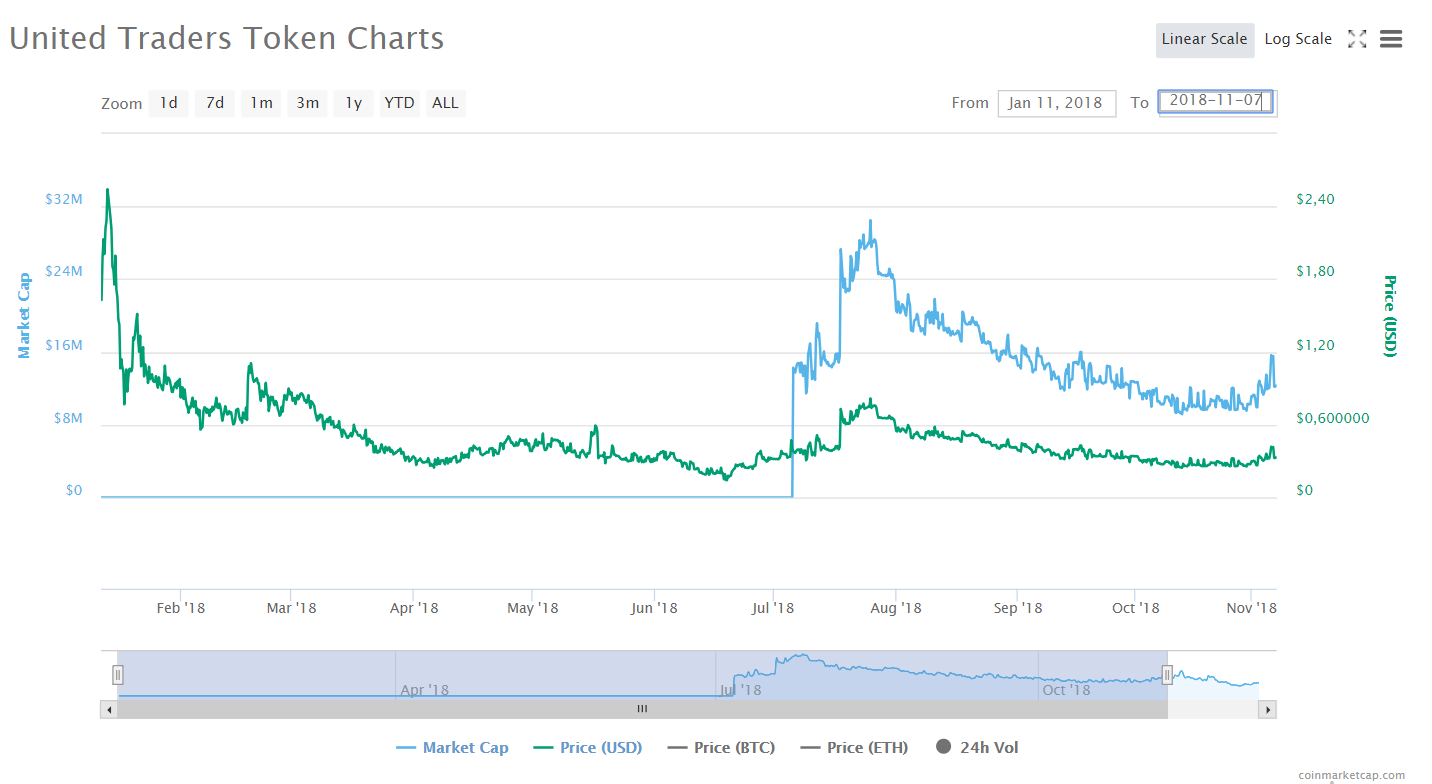Click the '$1,80' price axis label

(1315, 272)
